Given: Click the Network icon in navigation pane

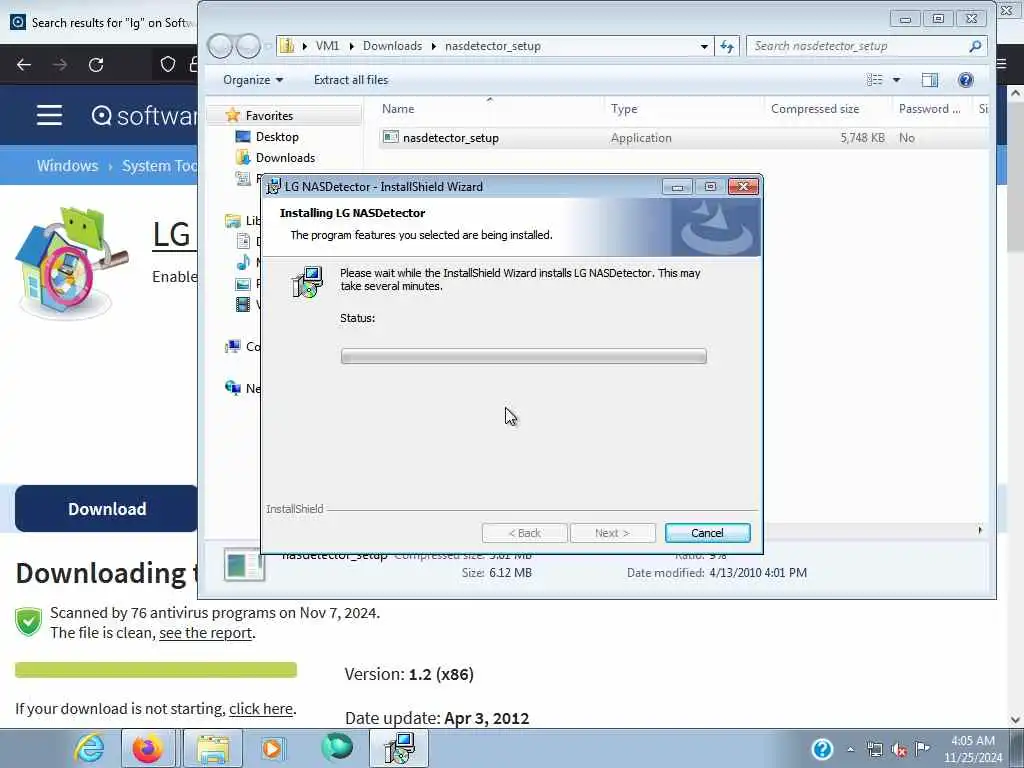Looking at the screenshot, I should click(232, 388).
